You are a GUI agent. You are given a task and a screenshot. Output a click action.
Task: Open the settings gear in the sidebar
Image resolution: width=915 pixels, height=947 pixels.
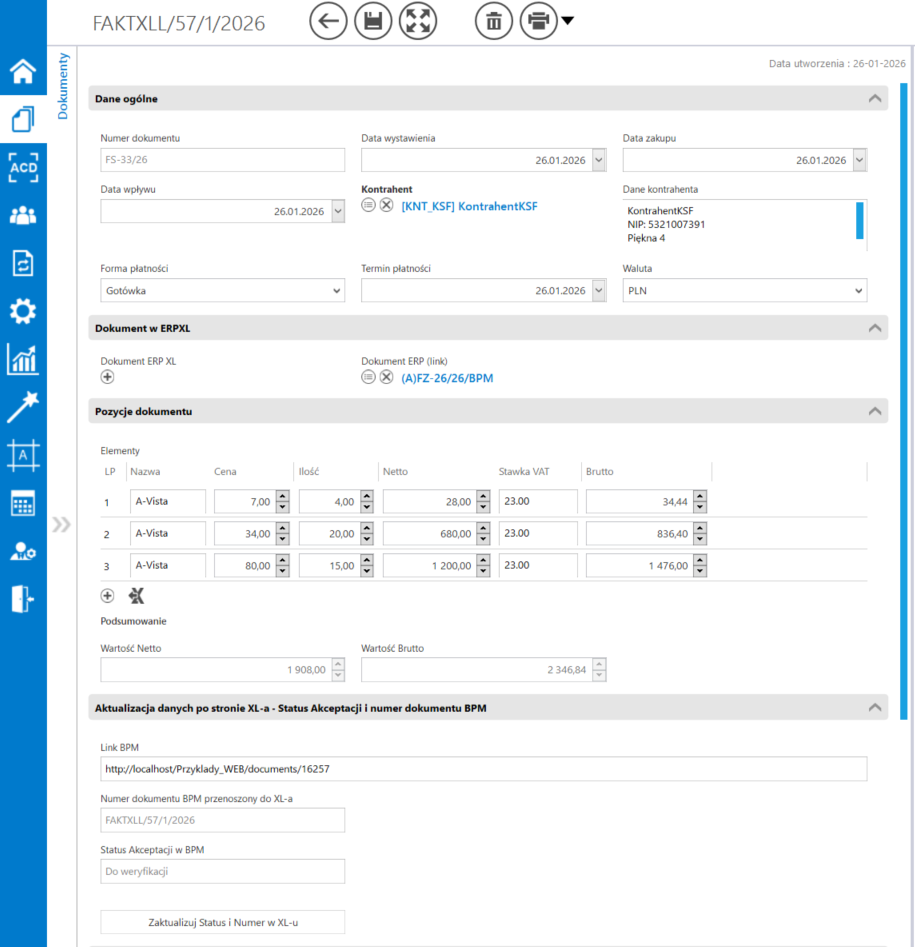[22, 311]
